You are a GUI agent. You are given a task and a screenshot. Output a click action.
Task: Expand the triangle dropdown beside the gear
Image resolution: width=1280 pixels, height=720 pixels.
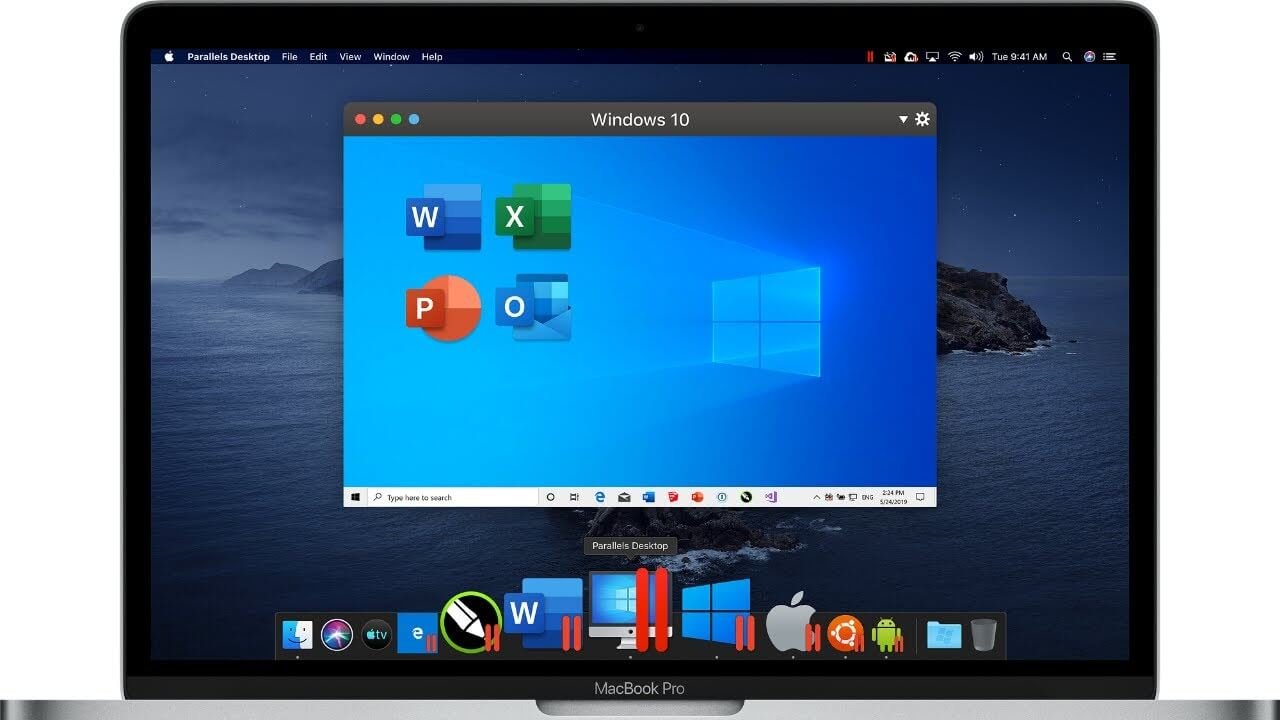(903, 119)
